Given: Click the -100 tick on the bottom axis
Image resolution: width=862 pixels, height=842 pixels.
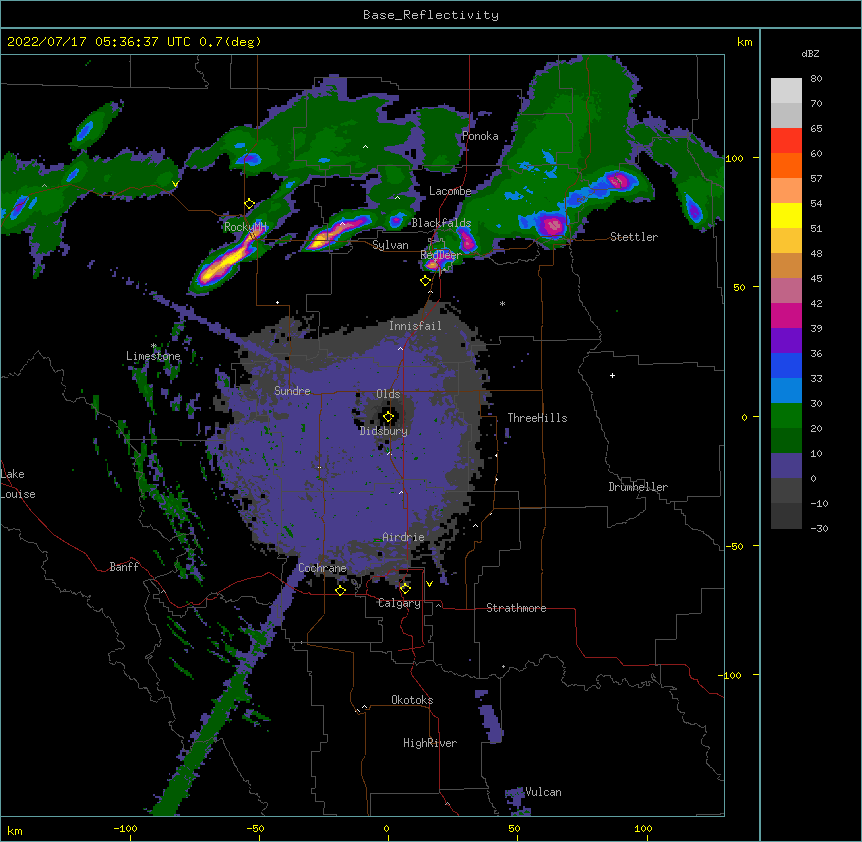Looking at the screenshot, I should pyautogui.click(x=125, y=828).
